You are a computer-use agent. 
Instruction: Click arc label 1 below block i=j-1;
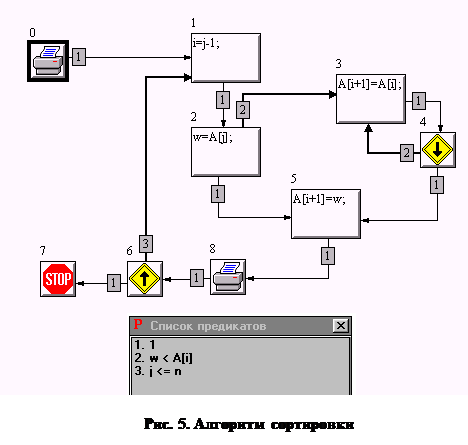click(223, 100)
